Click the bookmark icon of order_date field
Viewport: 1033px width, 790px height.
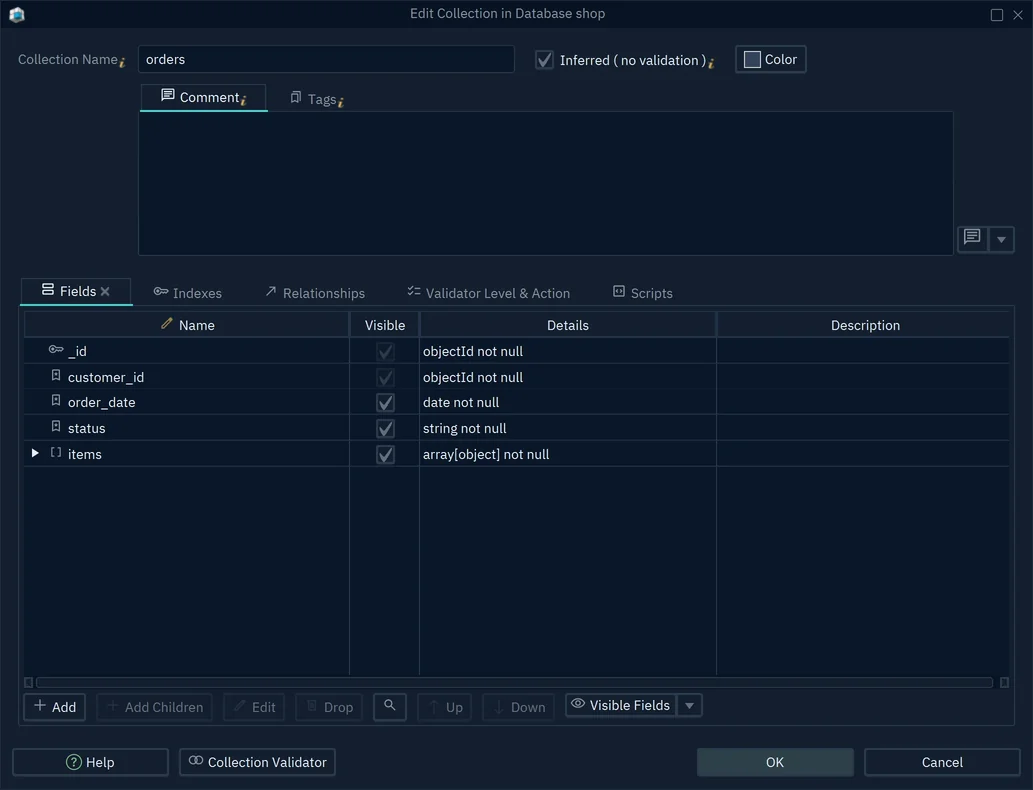(x=56, y=401)
